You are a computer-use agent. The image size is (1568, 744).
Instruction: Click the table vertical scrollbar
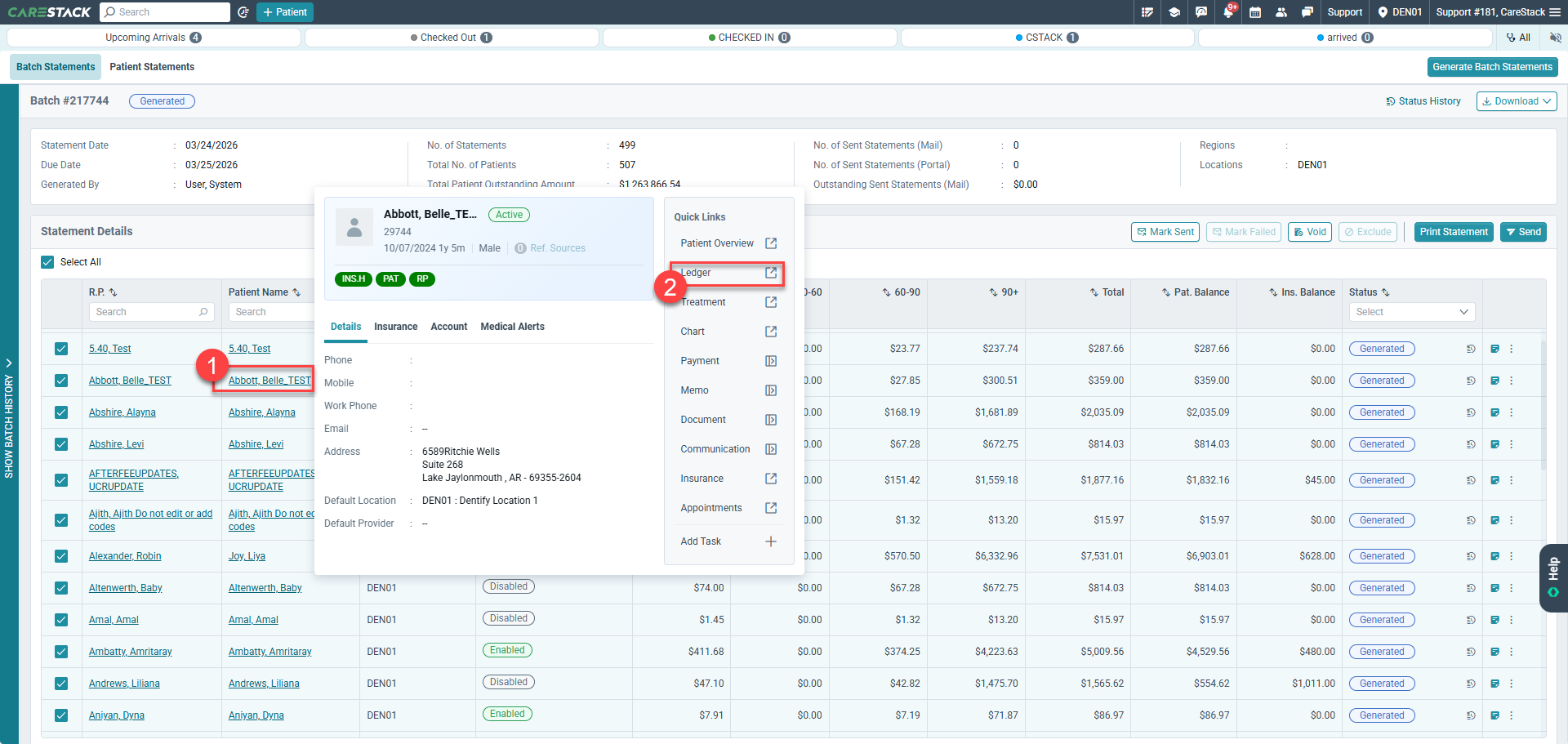(1543, 406)
